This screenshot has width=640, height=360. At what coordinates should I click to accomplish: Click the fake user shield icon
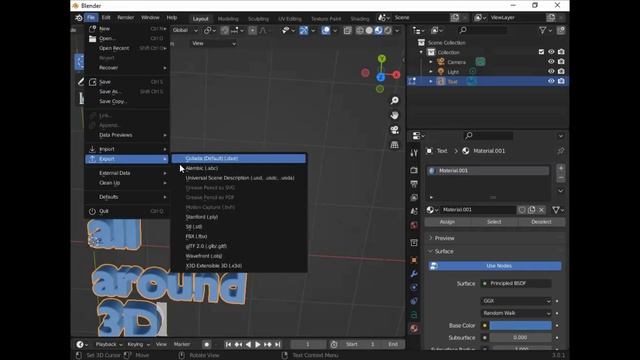[x=522, y=210]
